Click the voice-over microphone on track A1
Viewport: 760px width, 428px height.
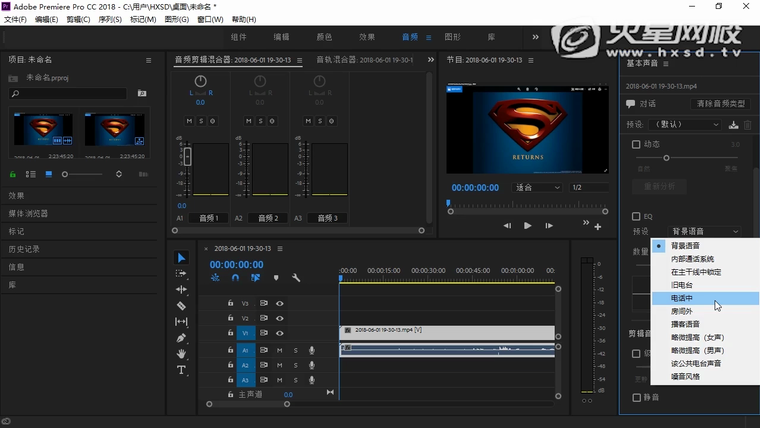pos(311,350)
